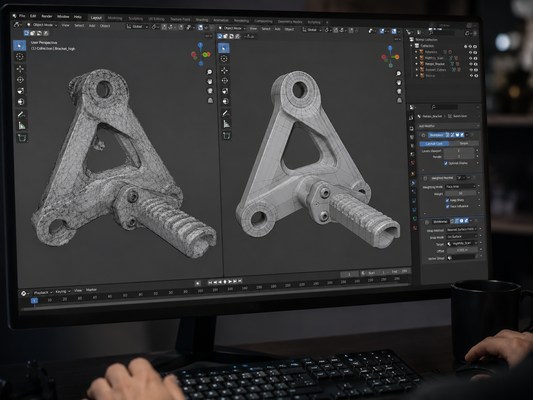Screen dimensions: 533x400
Task: Click the Offset value field
Action: [462, 250]
